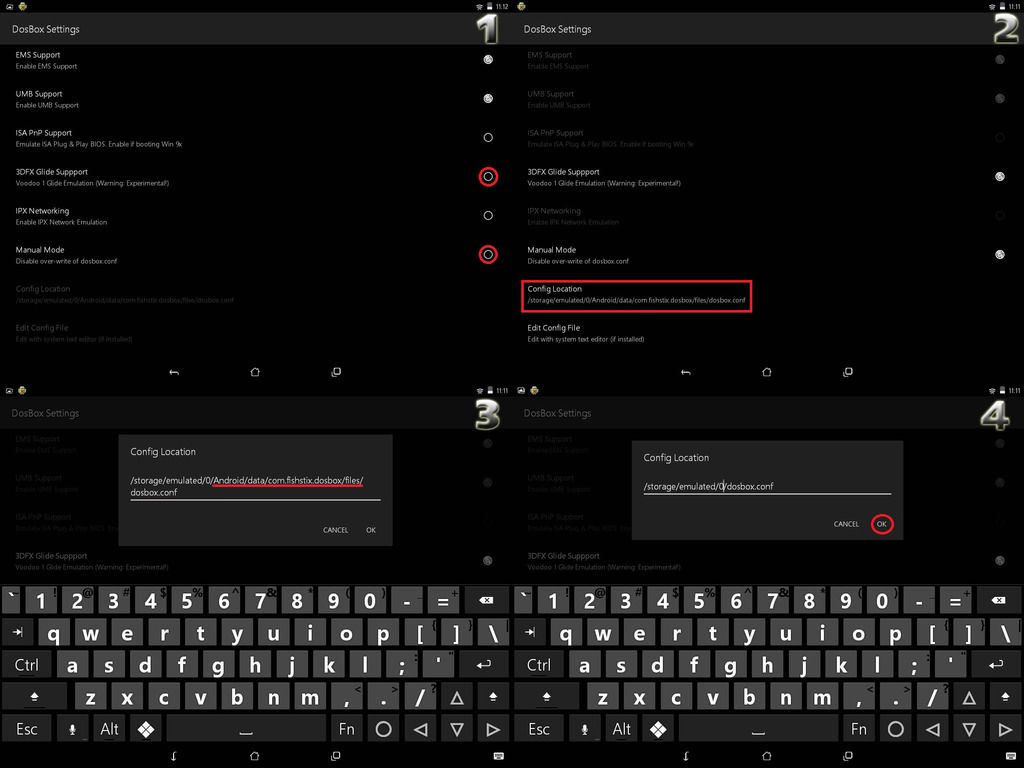Focus the config path field in bottom-left dialog
1024x768 pixels.
255,487
